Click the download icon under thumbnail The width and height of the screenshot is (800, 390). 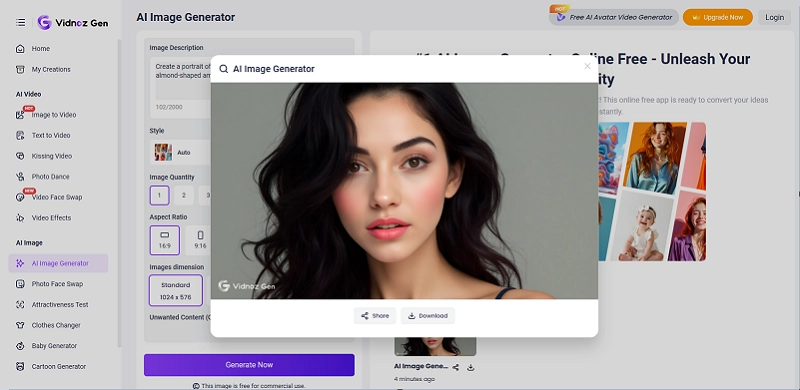(x=470, y=368)
